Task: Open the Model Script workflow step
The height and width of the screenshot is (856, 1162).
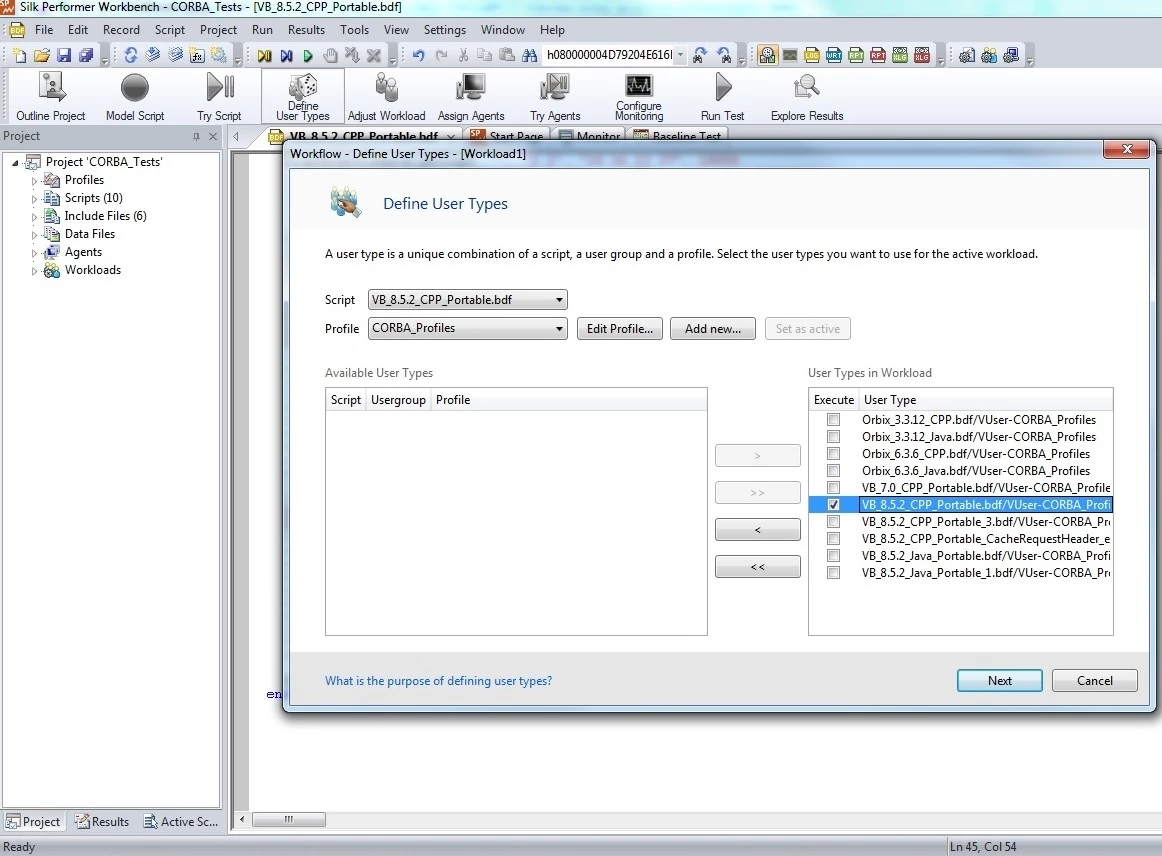Action: click(135, 96)
